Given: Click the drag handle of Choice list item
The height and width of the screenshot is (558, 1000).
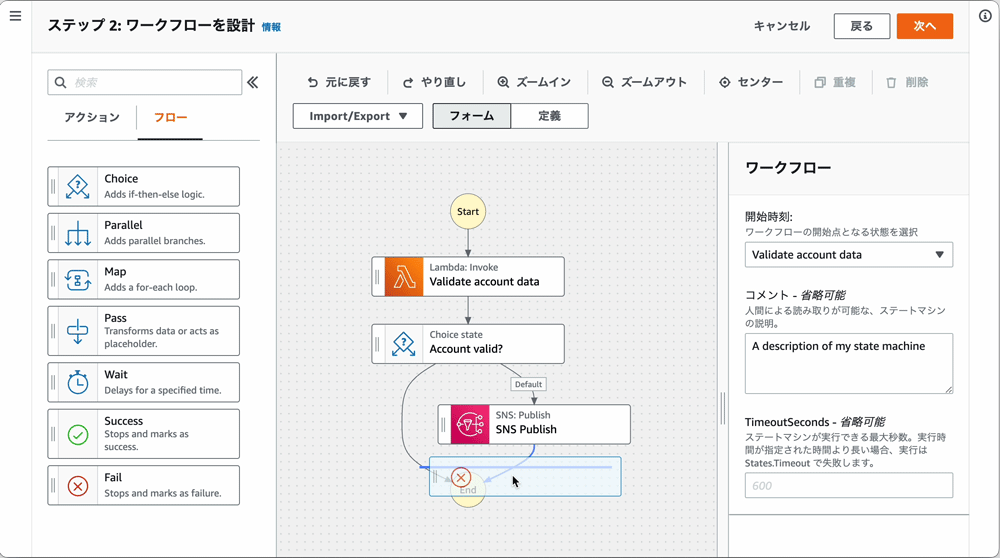Looking at the screenshot, I should pos(53,186).
